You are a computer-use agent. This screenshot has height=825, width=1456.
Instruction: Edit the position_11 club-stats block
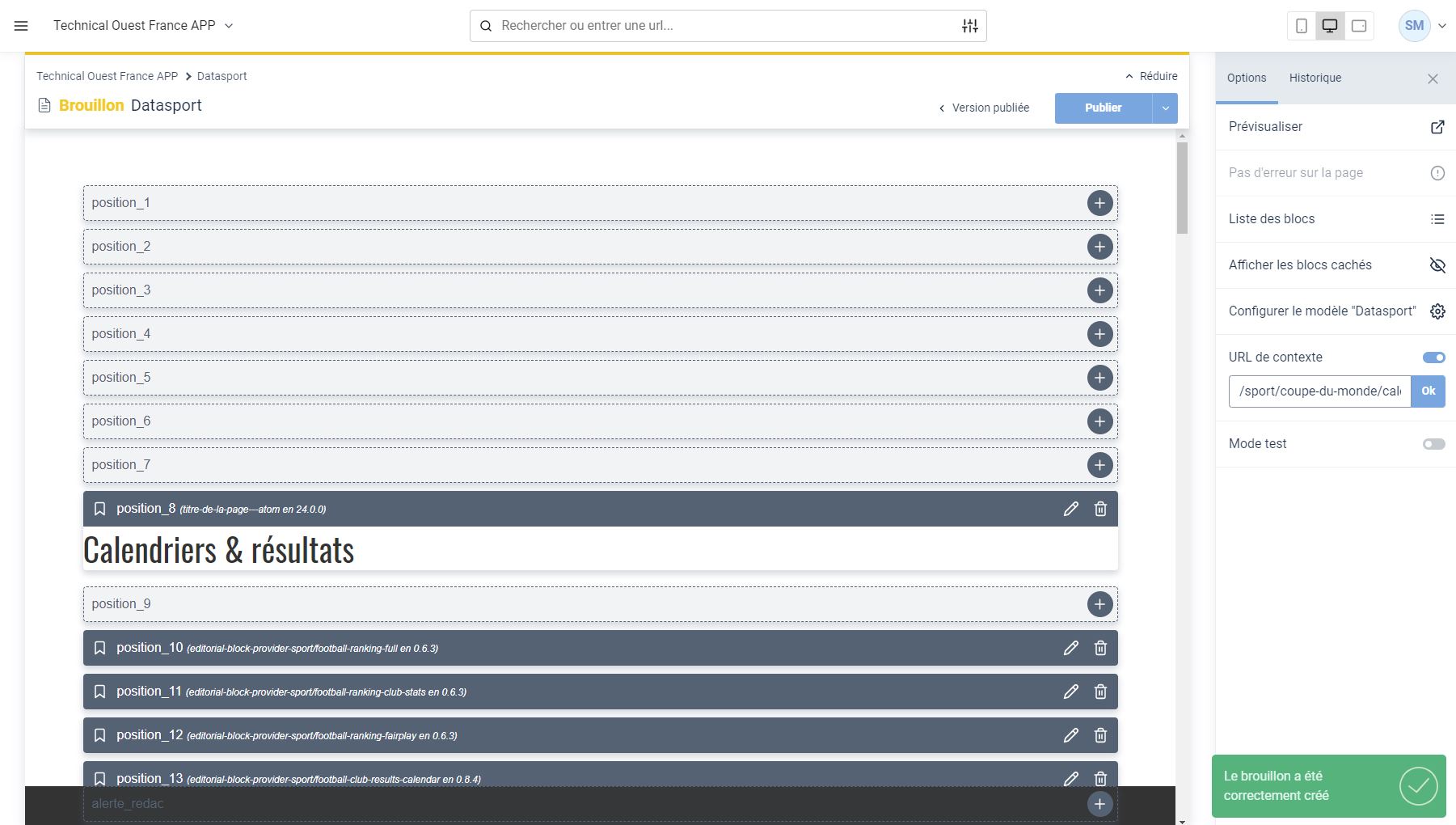click(1070, 692)
